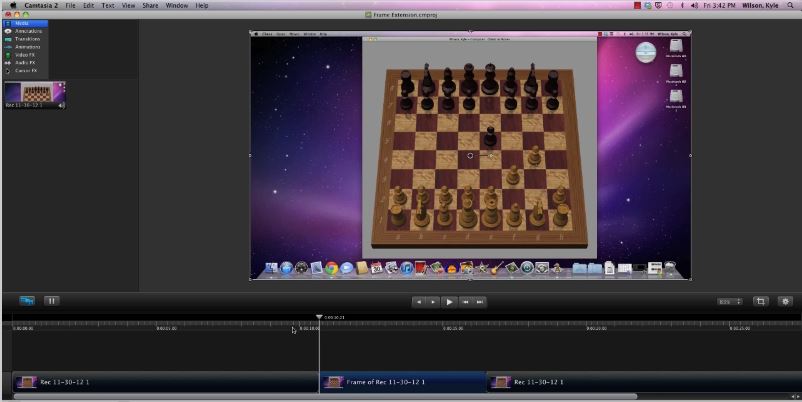The width and height of the screenshot is (802, 402).
Task: Click the pause-style button next to record
Action: [x=51, y=300]
